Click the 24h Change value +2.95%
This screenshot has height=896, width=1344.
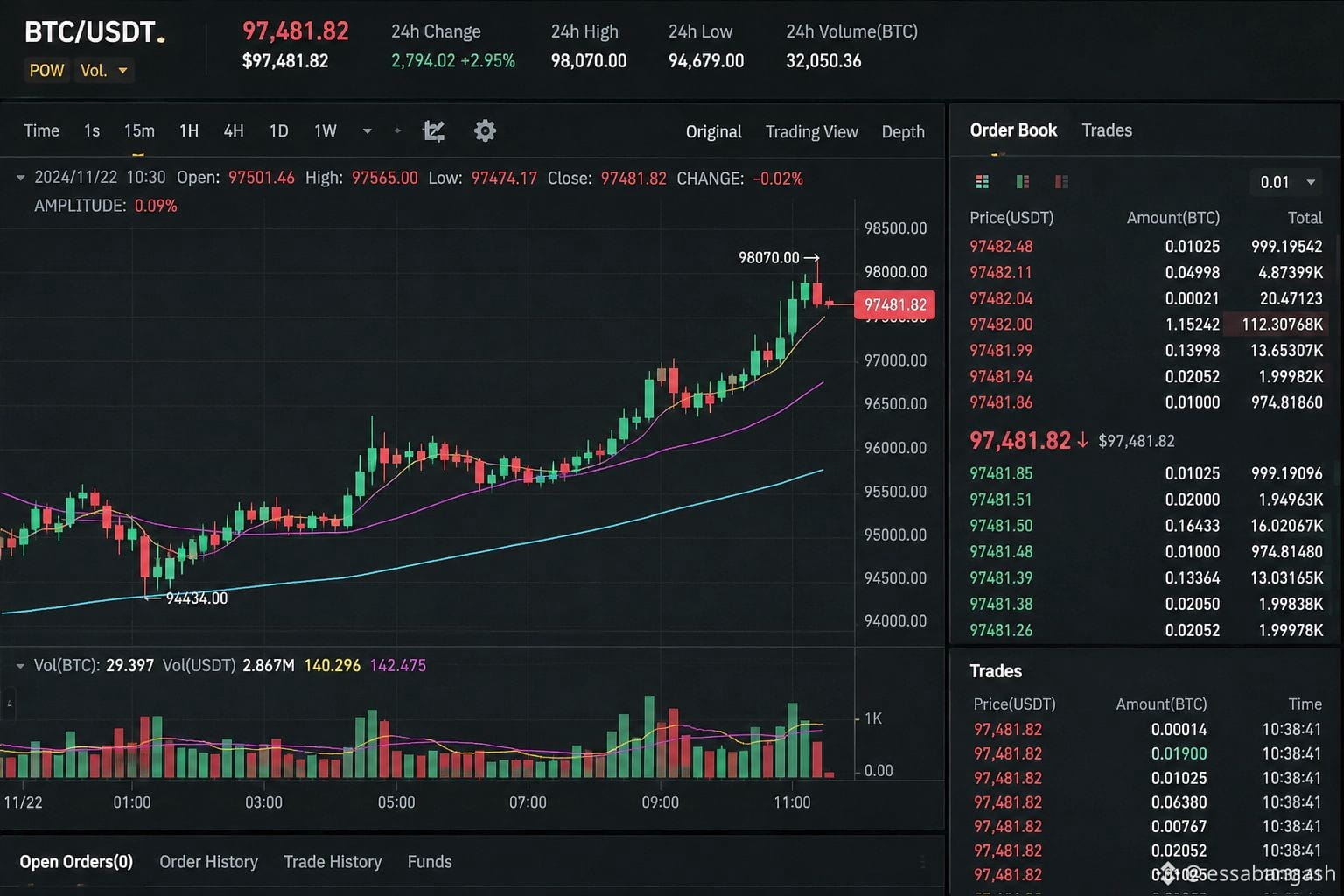click(487, 61)
